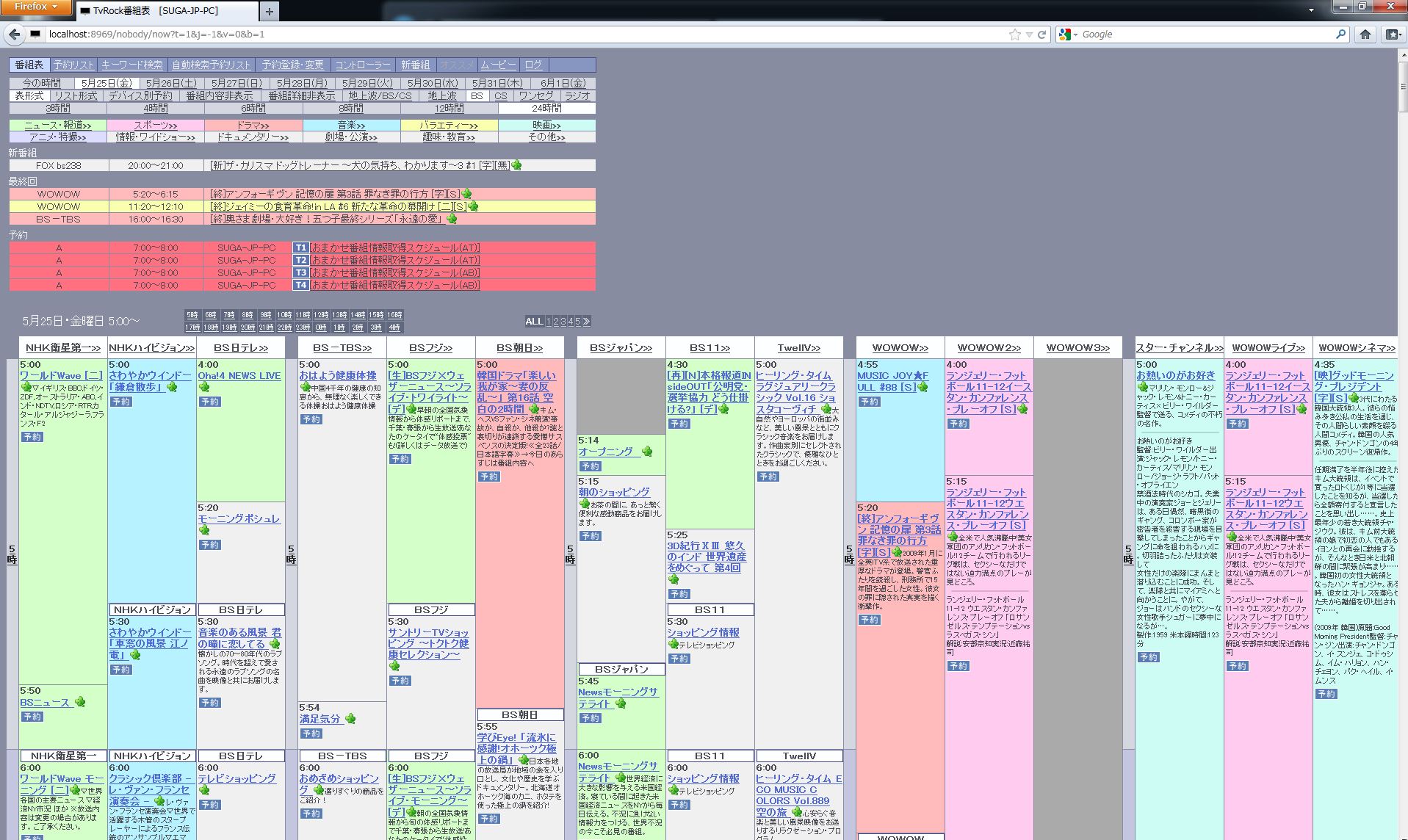Select date 5月26日(土)
Image resolution: width=1408 pixels, height=840 pixels.
[171, 83]
